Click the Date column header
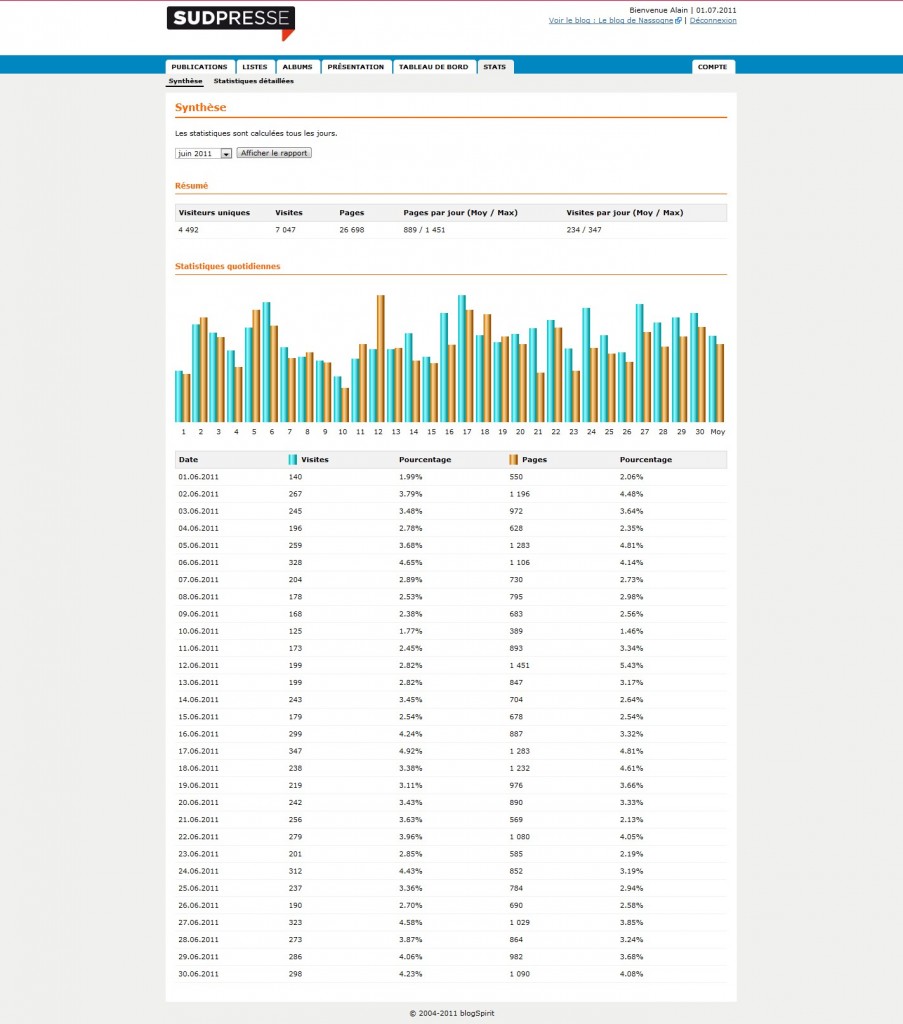The width and height of the screenshot is (903, 1024). pos(188,460)
